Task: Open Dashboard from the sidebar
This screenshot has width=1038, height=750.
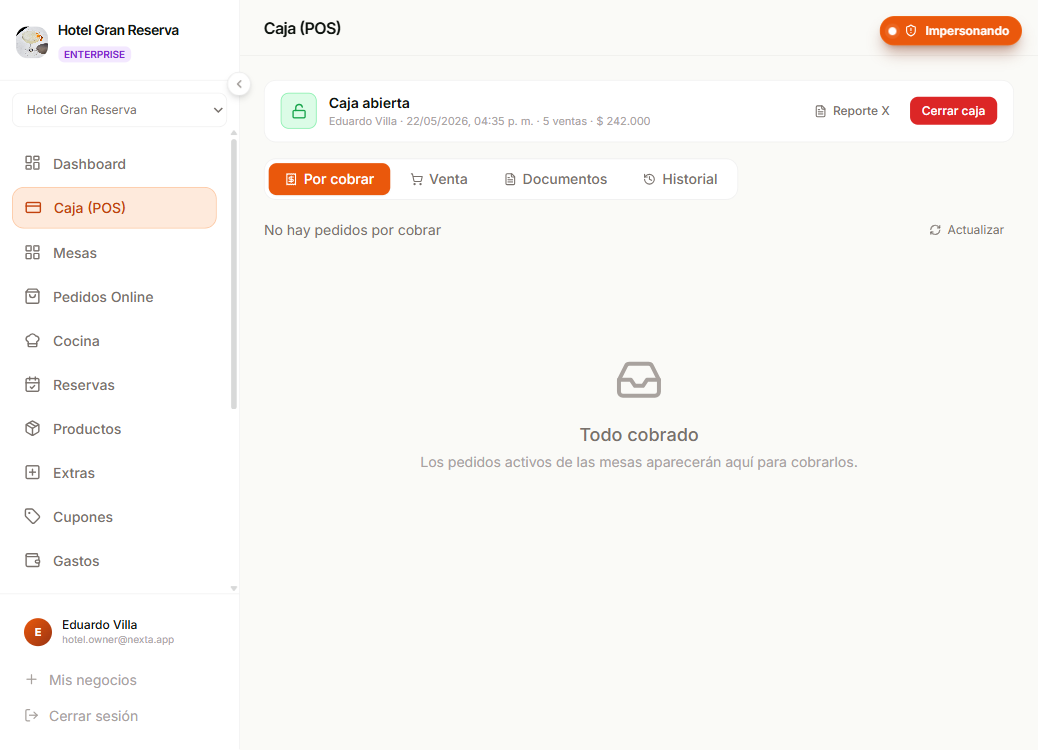Action: pyautogui.click(x=114, y=164)
